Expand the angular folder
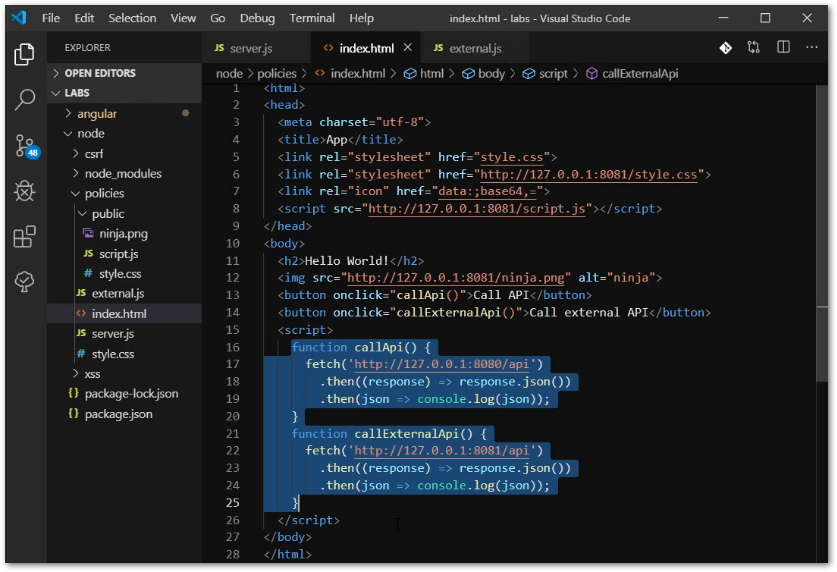Viewport: 837px width, 572px height. (x=124, y=114)
